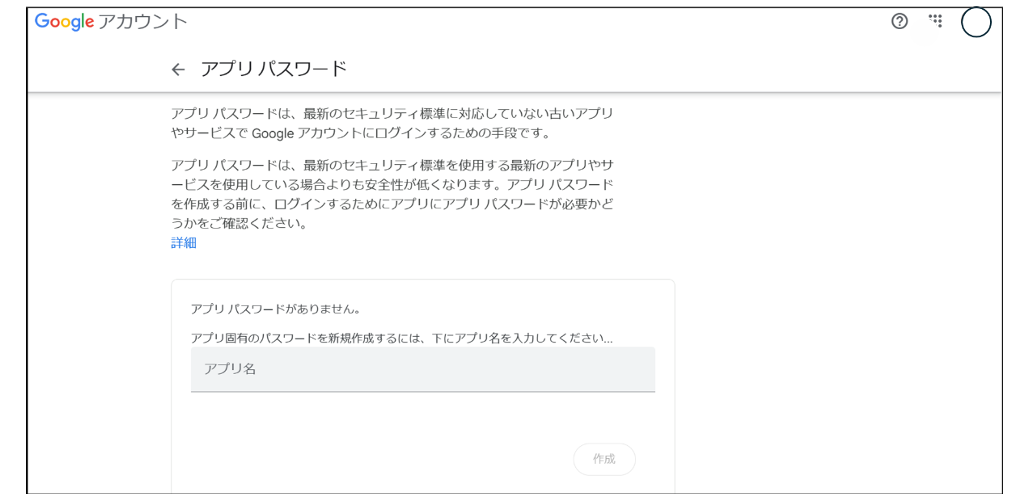This screenshot has width=1018, height=501.
Task: Open the Help question mark icon
Action: point(898,20)
